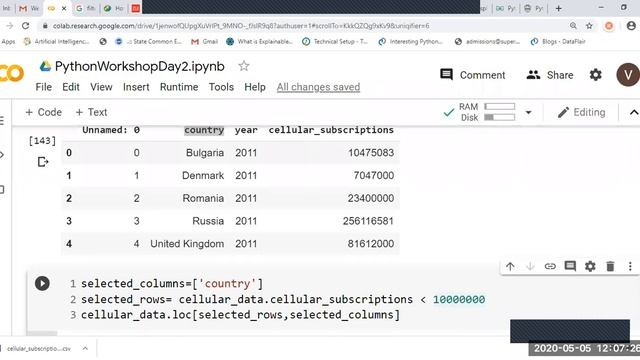Clear cell output icon below [143]
640x360 pixels.
click(42, 162)
